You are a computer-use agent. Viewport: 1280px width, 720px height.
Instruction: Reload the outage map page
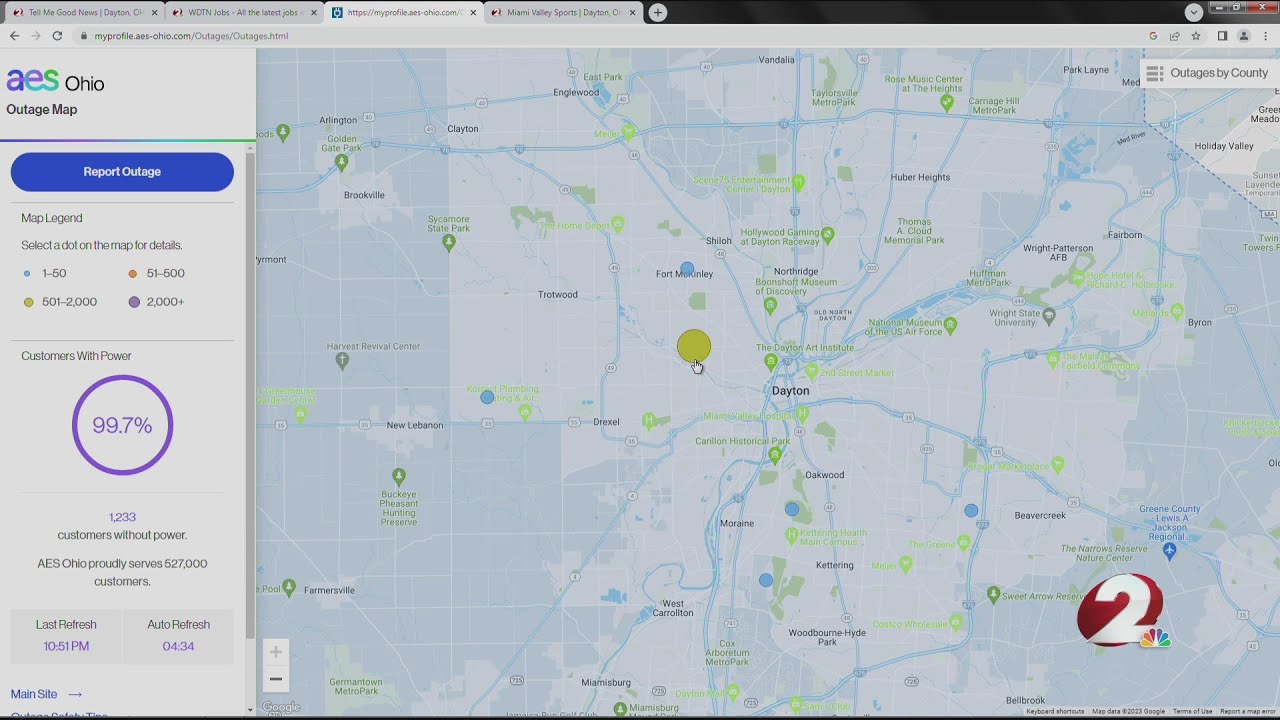click(57, 36)
